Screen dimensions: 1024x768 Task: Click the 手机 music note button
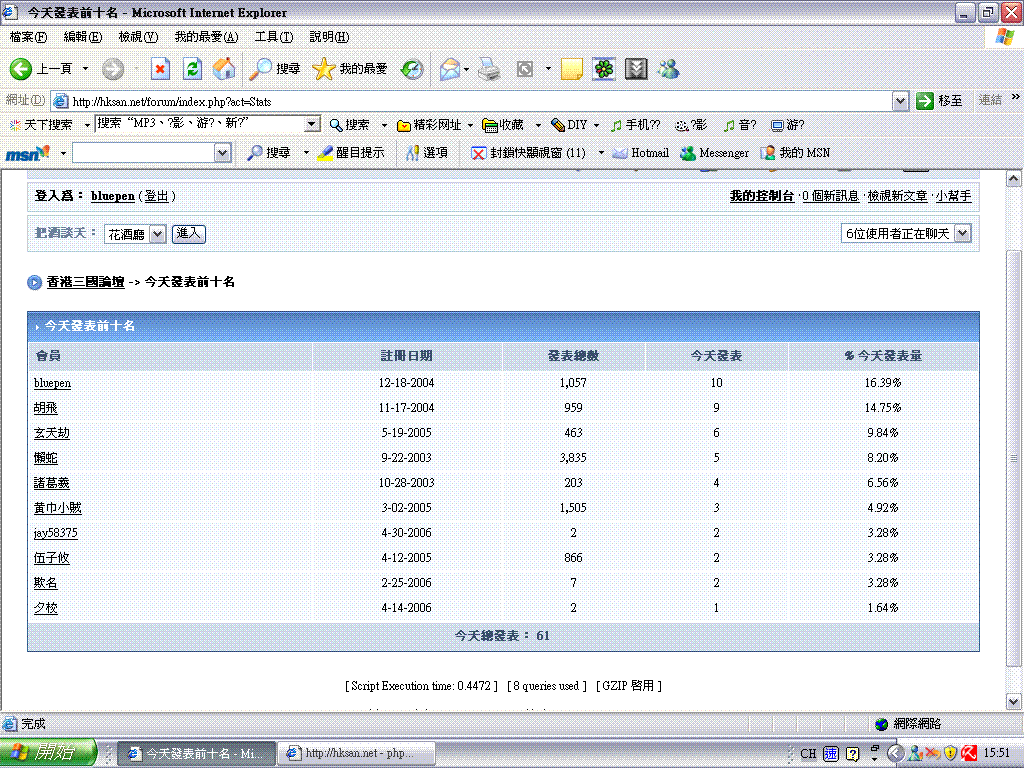[x=635, y=125]
